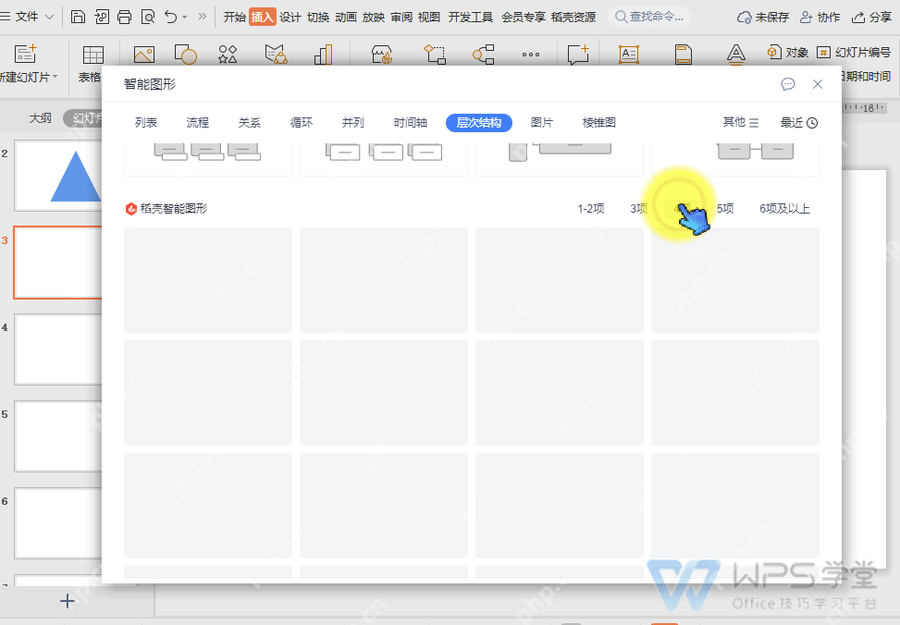The height and width of the screenshot is (625, 900).
Task: Open the 设计 ribbon tab
Action: 290,17
